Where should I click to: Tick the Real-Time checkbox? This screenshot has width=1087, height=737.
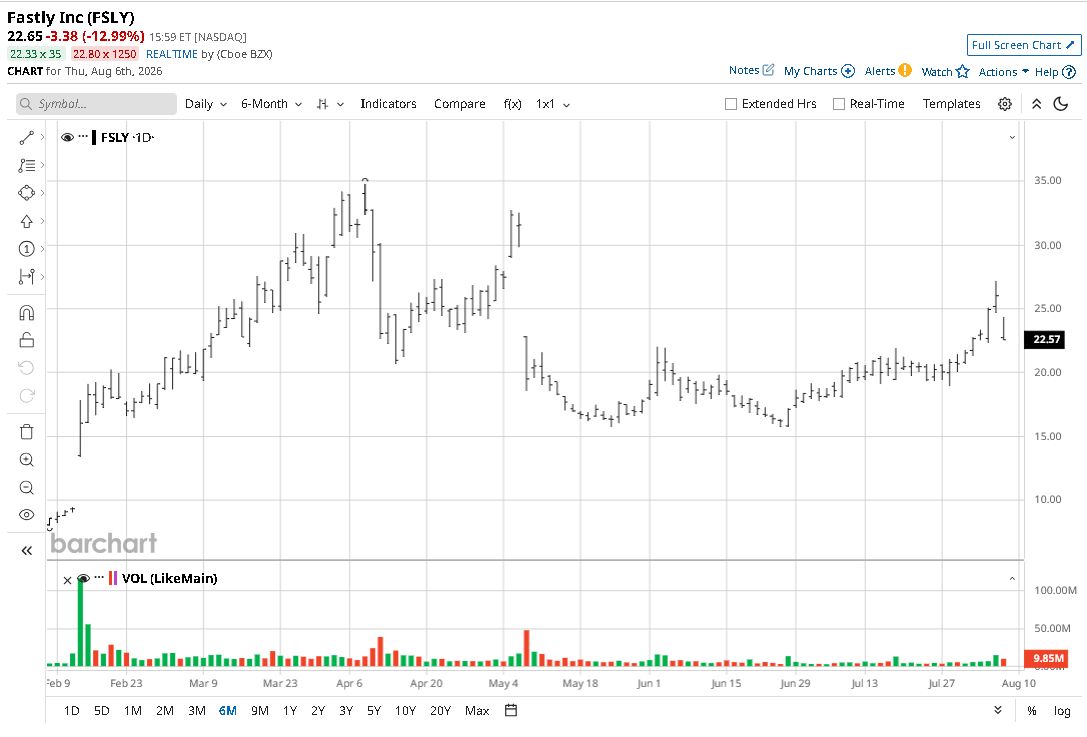839,104
